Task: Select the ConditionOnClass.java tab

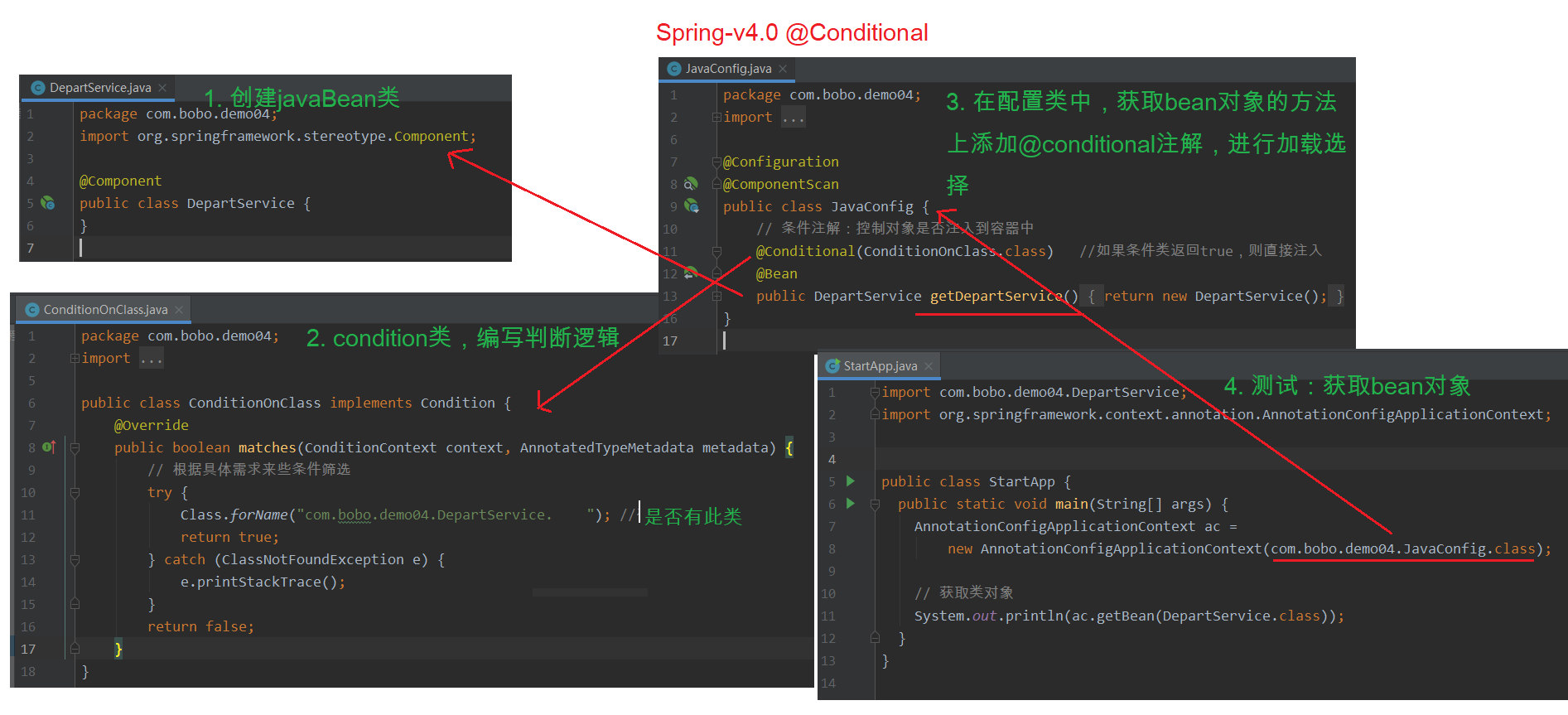Action: pyautogui.click(x=104, y=310)
